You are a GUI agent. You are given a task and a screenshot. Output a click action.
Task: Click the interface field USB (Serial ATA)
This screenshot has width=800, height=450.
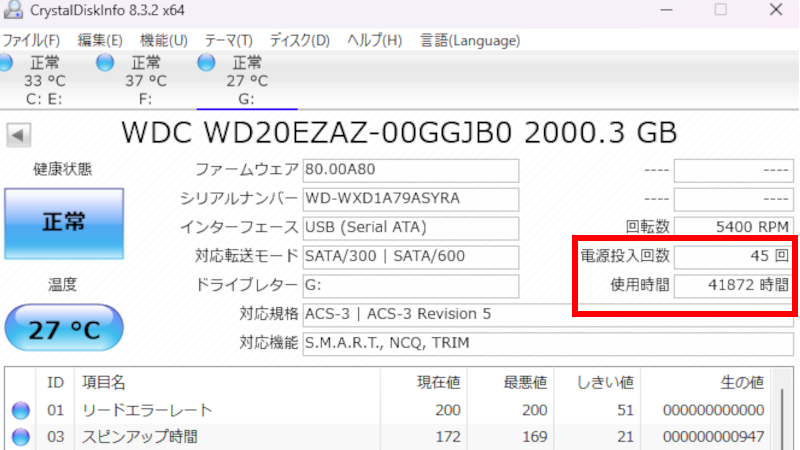click(411, 228)
